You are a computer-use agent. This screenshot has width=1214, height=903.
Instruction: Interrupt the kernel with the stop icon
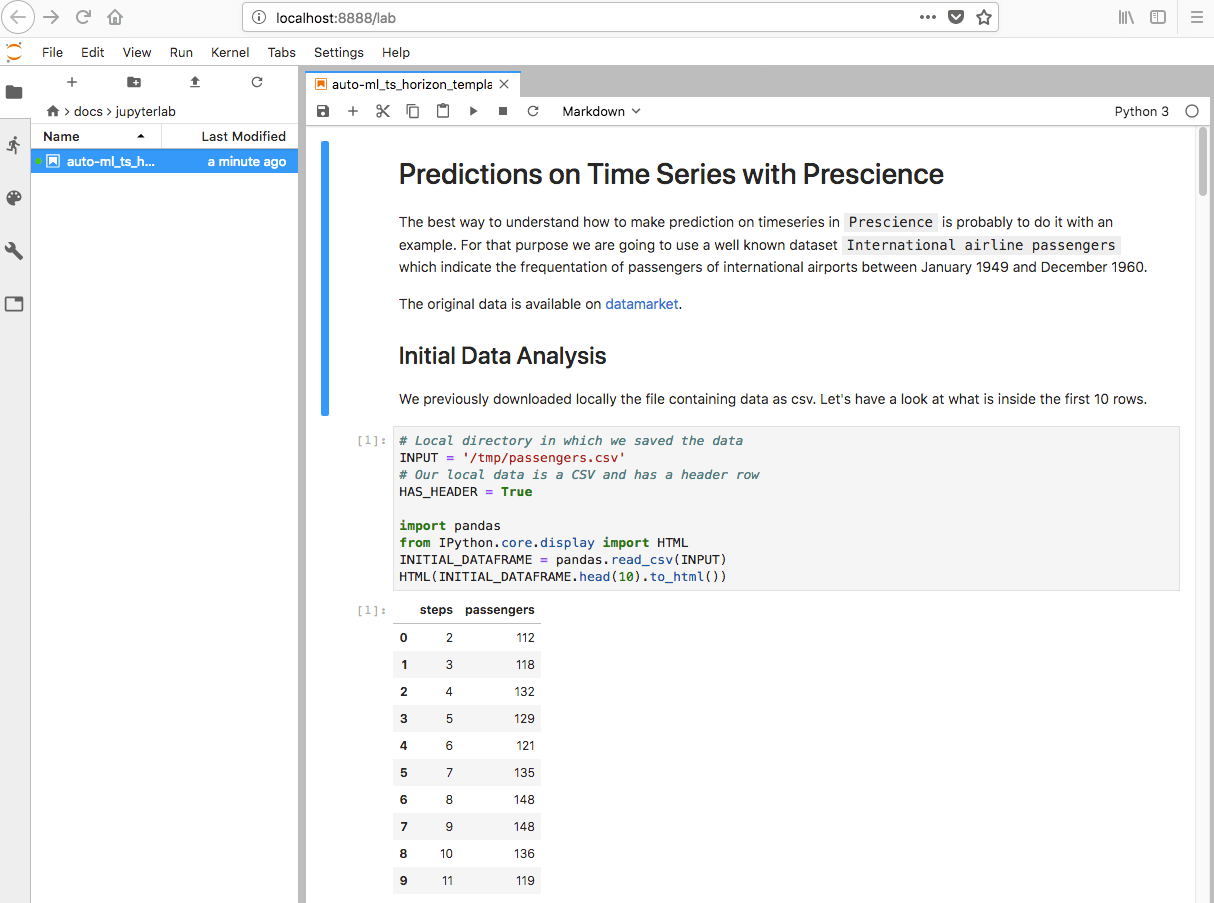coord(503,111)
